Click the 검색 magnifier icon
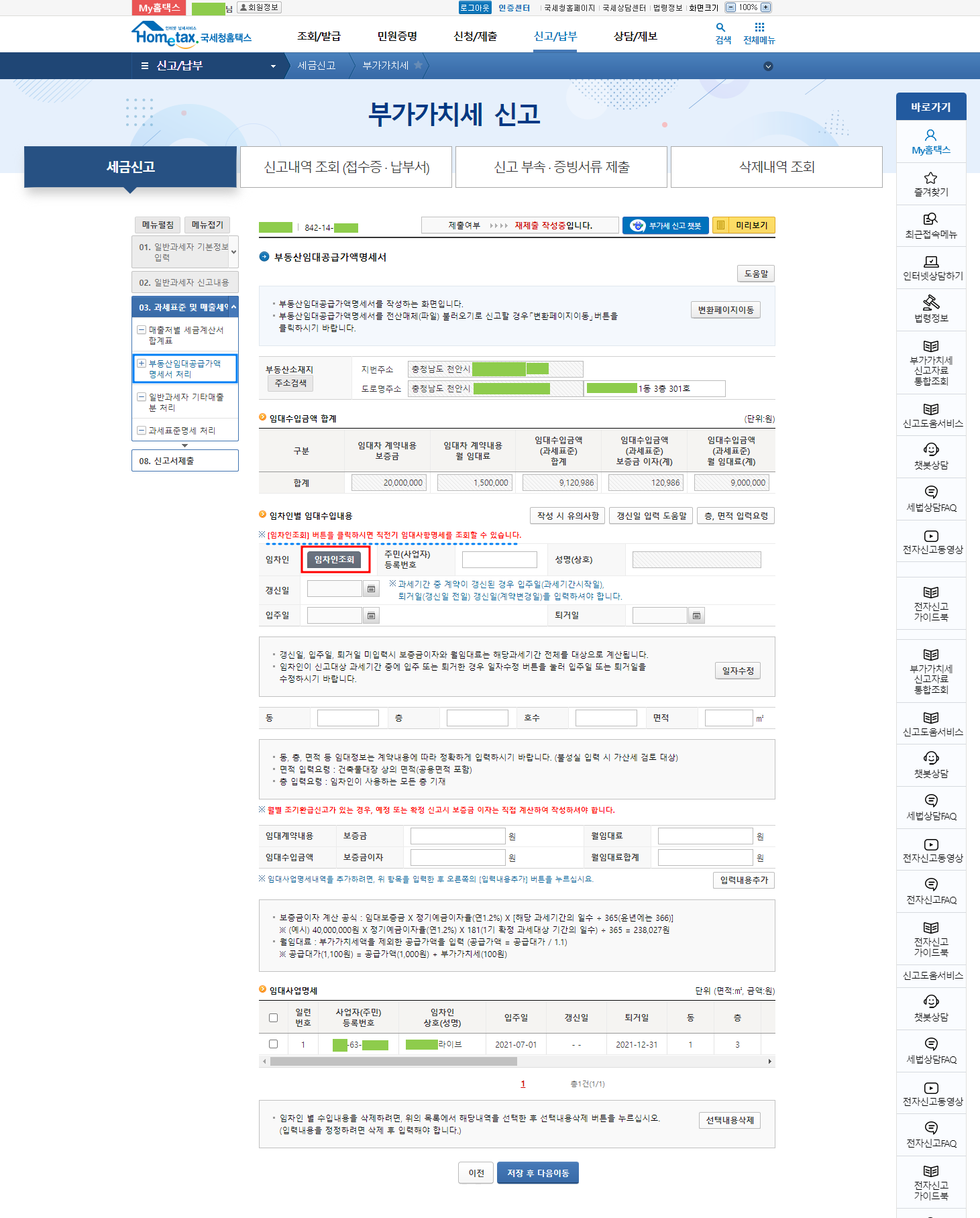 [x=720, y=27]
